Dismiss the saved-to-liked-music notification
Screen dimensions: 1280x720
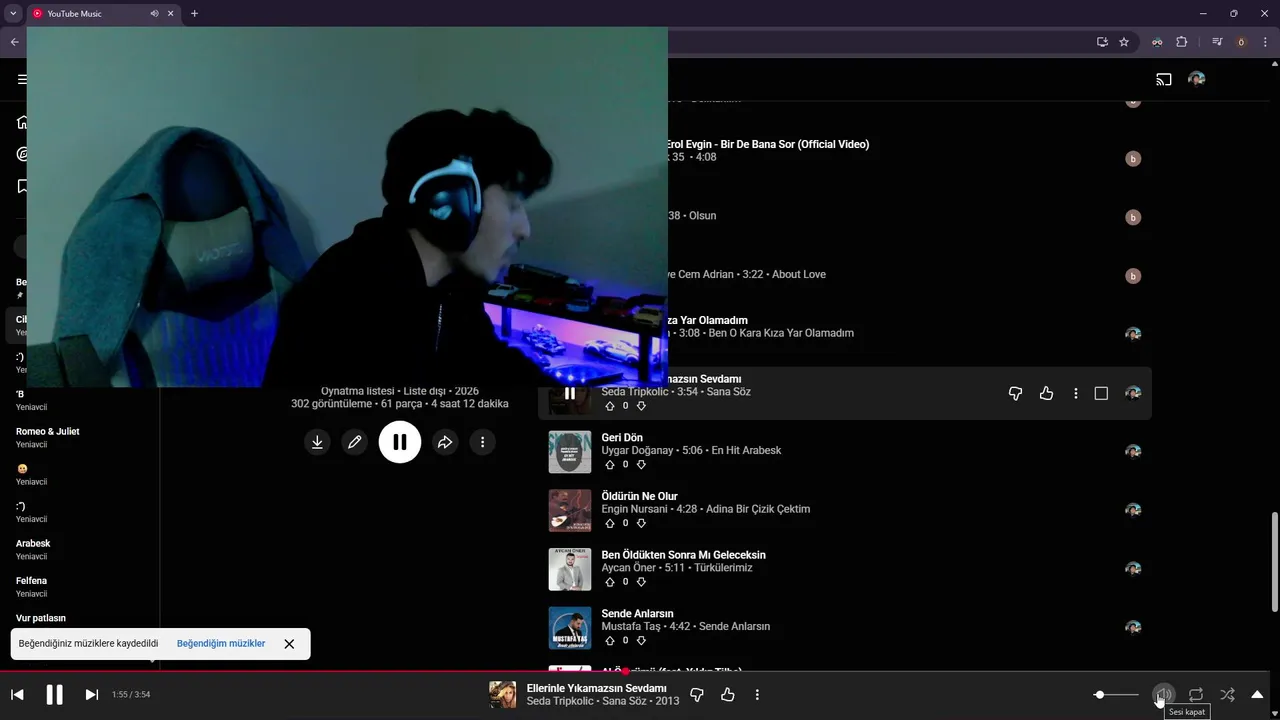coord(289,644)
